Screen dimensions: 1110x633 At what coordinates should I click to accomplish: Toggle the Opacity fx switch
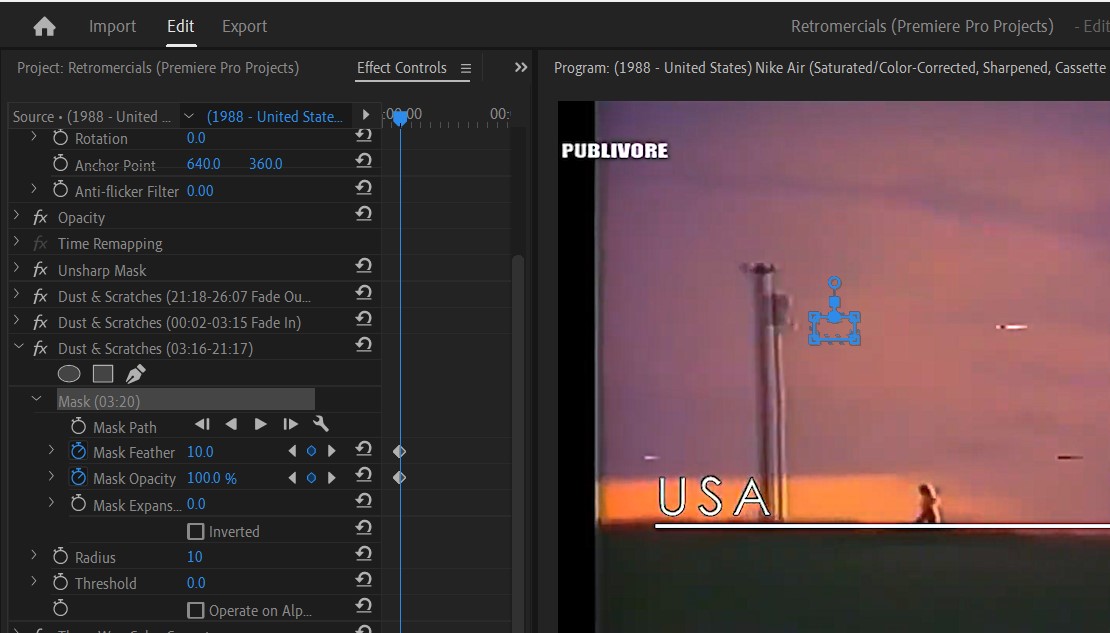pyautogui.click(x=40, y=217)
